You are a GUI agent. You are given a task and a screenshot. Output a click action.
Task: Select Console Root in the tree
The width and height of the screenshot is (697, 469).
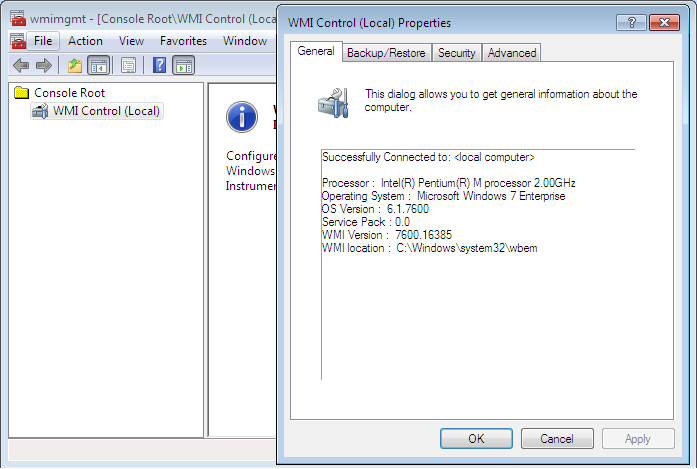pyautogui.click(x=69, y=93)
